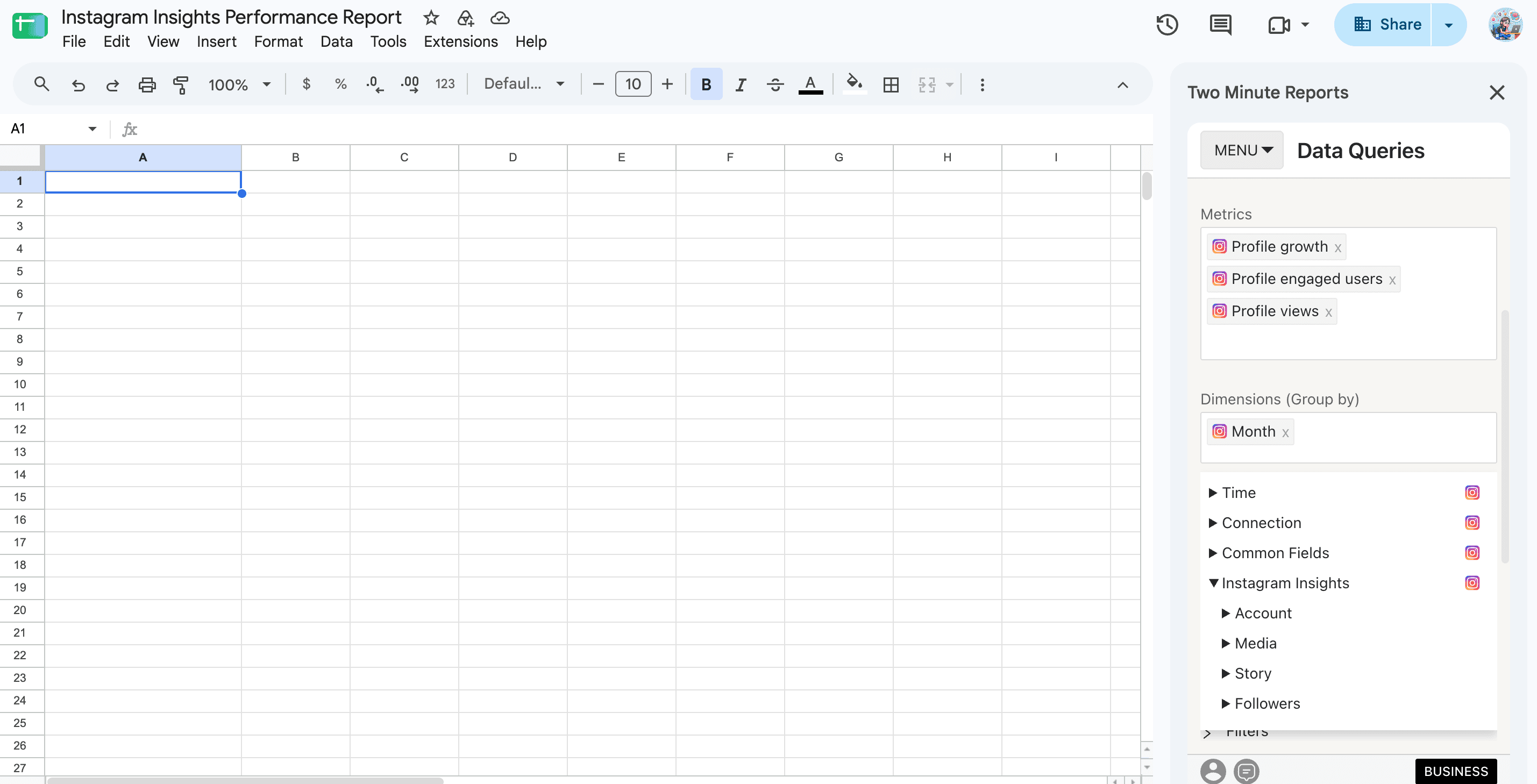Open the font family dropdown

[524, 84]
